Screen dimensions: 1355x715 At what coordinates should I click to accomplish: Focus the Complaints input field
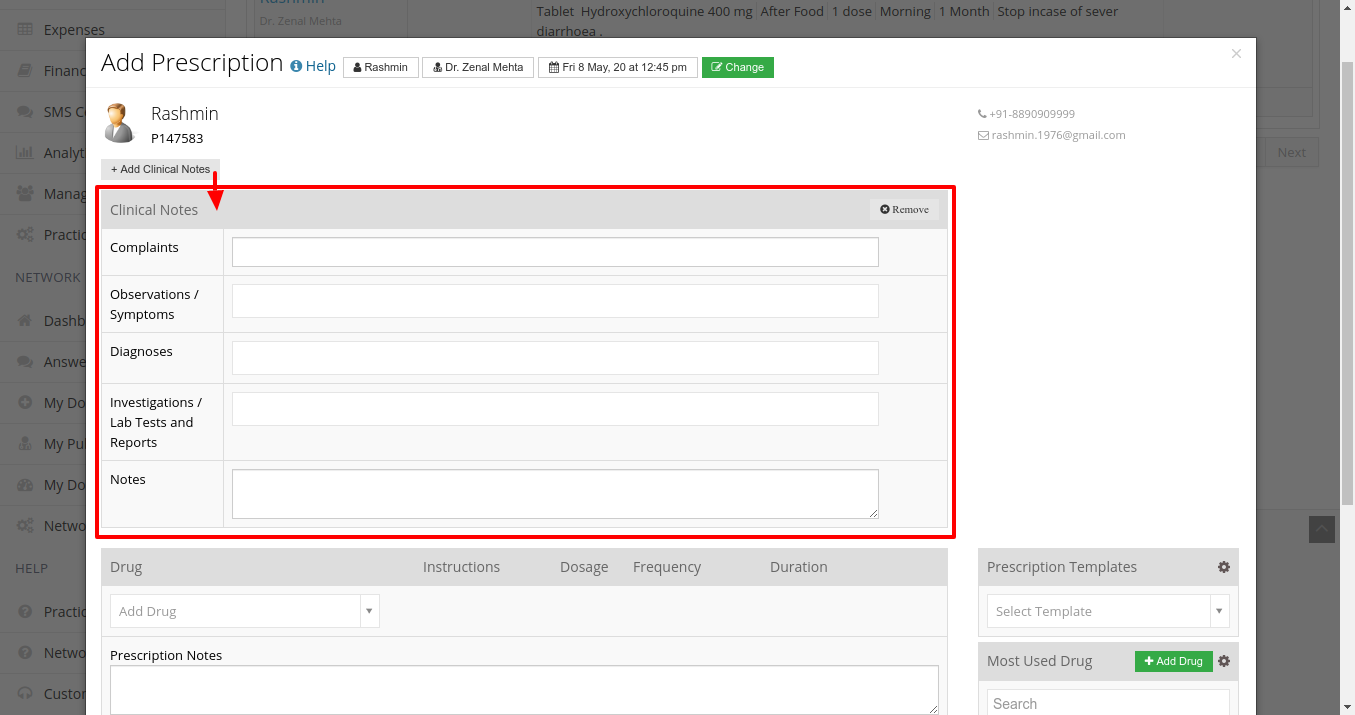555,252
